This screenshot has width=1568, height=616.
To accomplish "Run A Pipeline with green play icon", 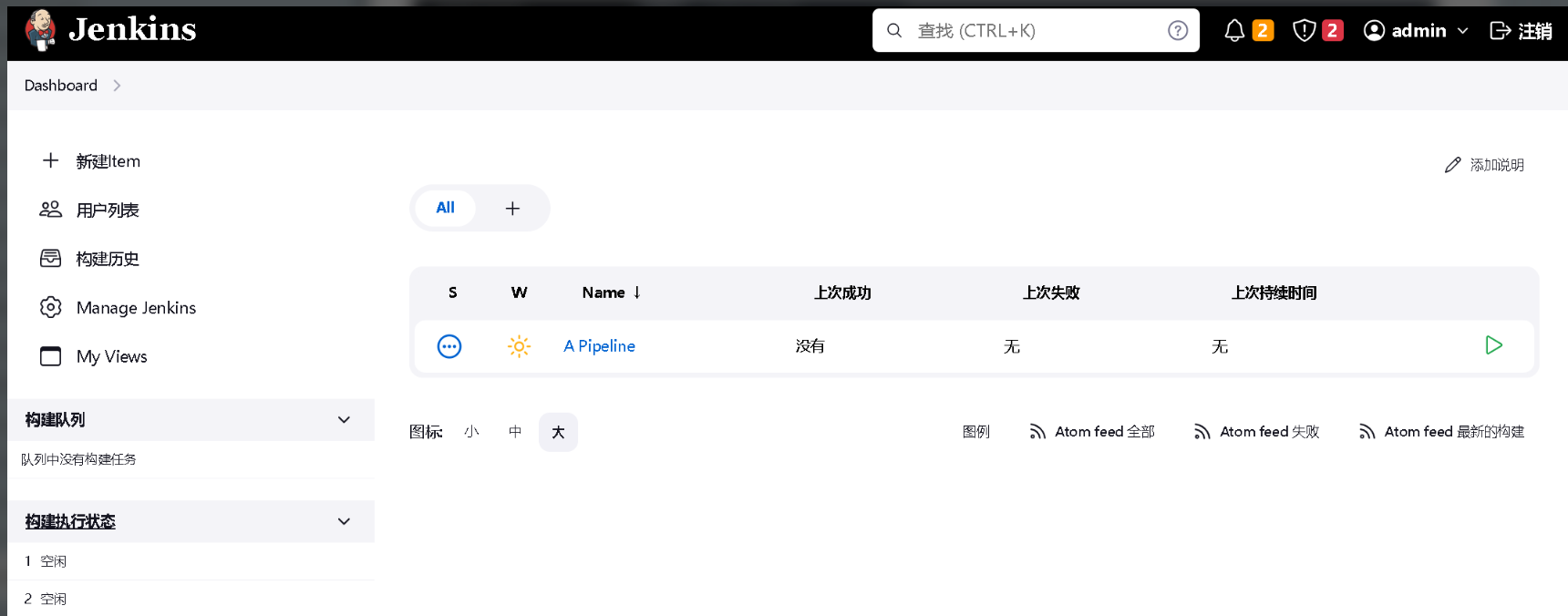I will tap(1493, 345).
